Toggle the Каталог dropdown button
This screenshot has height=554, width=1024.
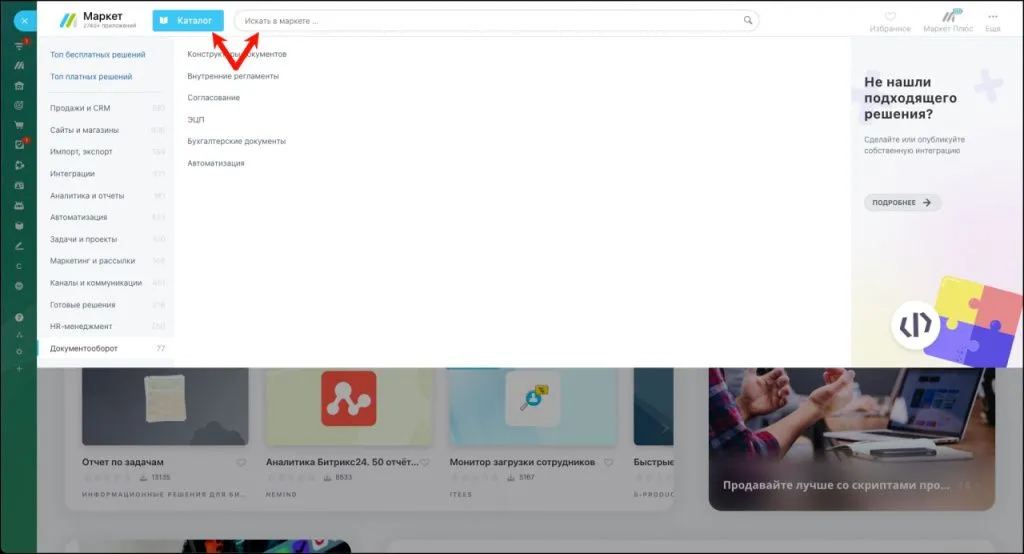click(188, 20)
